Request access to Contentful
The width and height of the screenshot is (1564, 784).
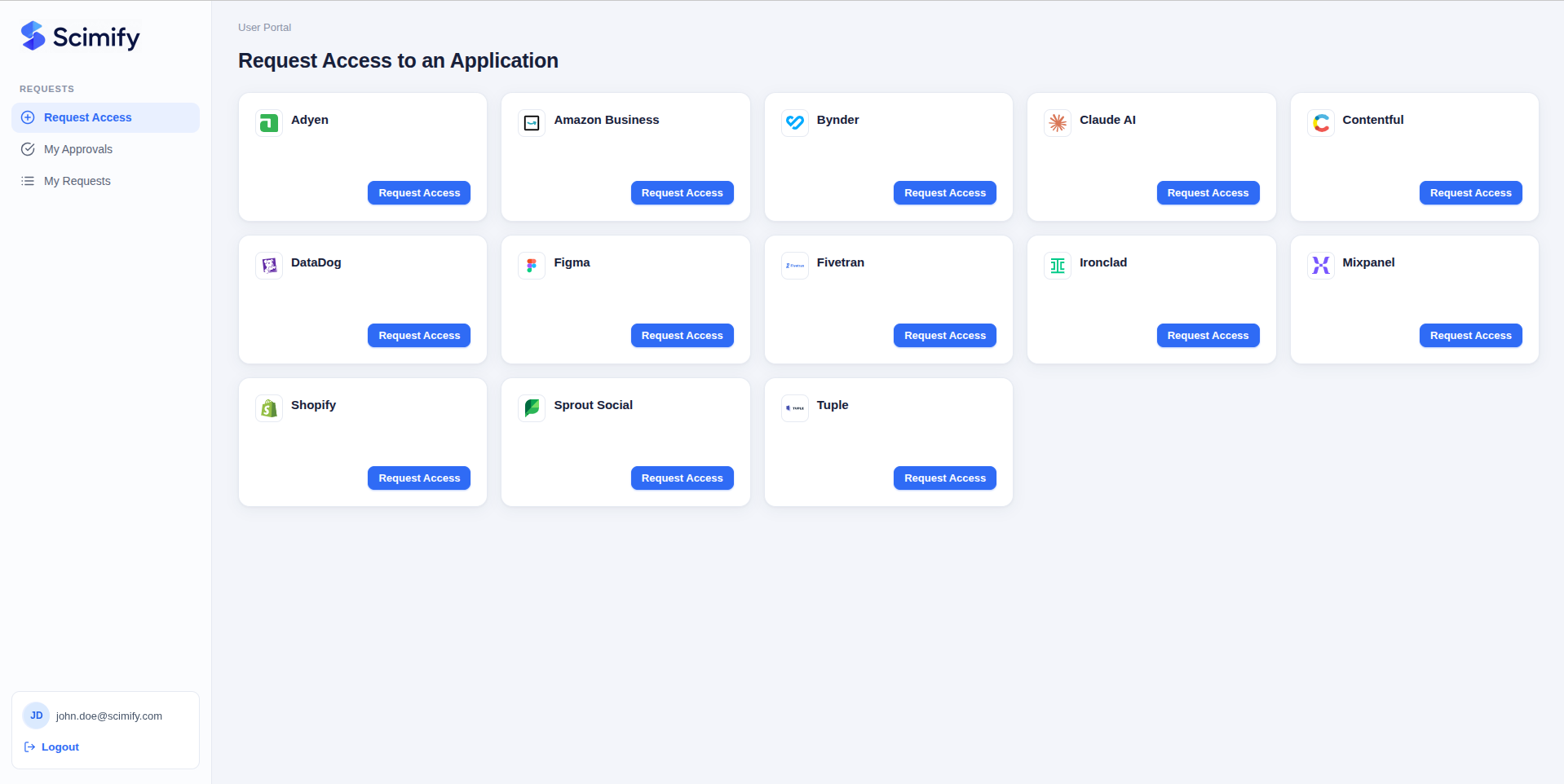1471,193
